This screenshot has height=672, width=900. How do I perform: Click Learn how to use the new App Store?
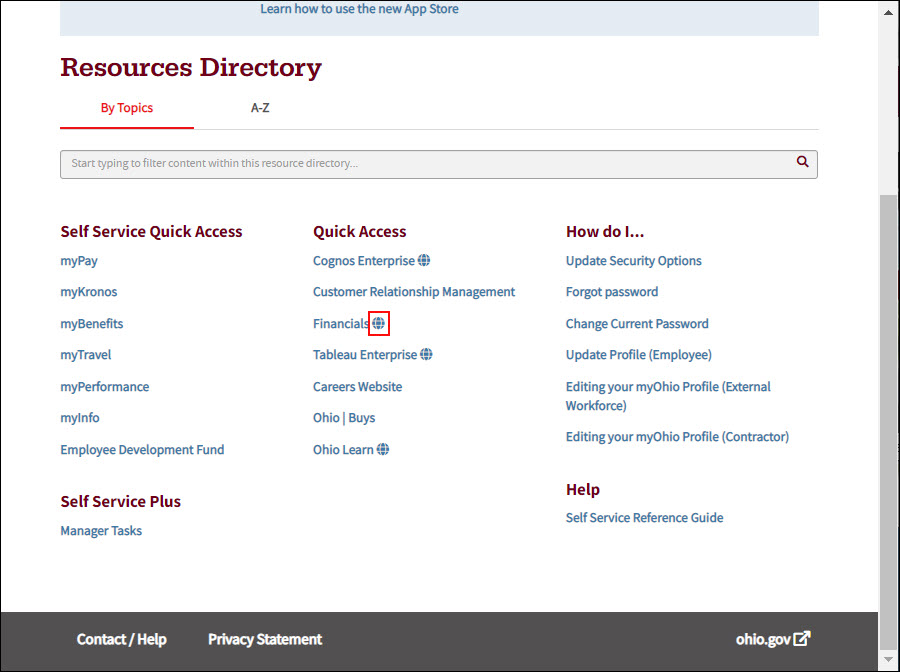[x=359, y=8]
